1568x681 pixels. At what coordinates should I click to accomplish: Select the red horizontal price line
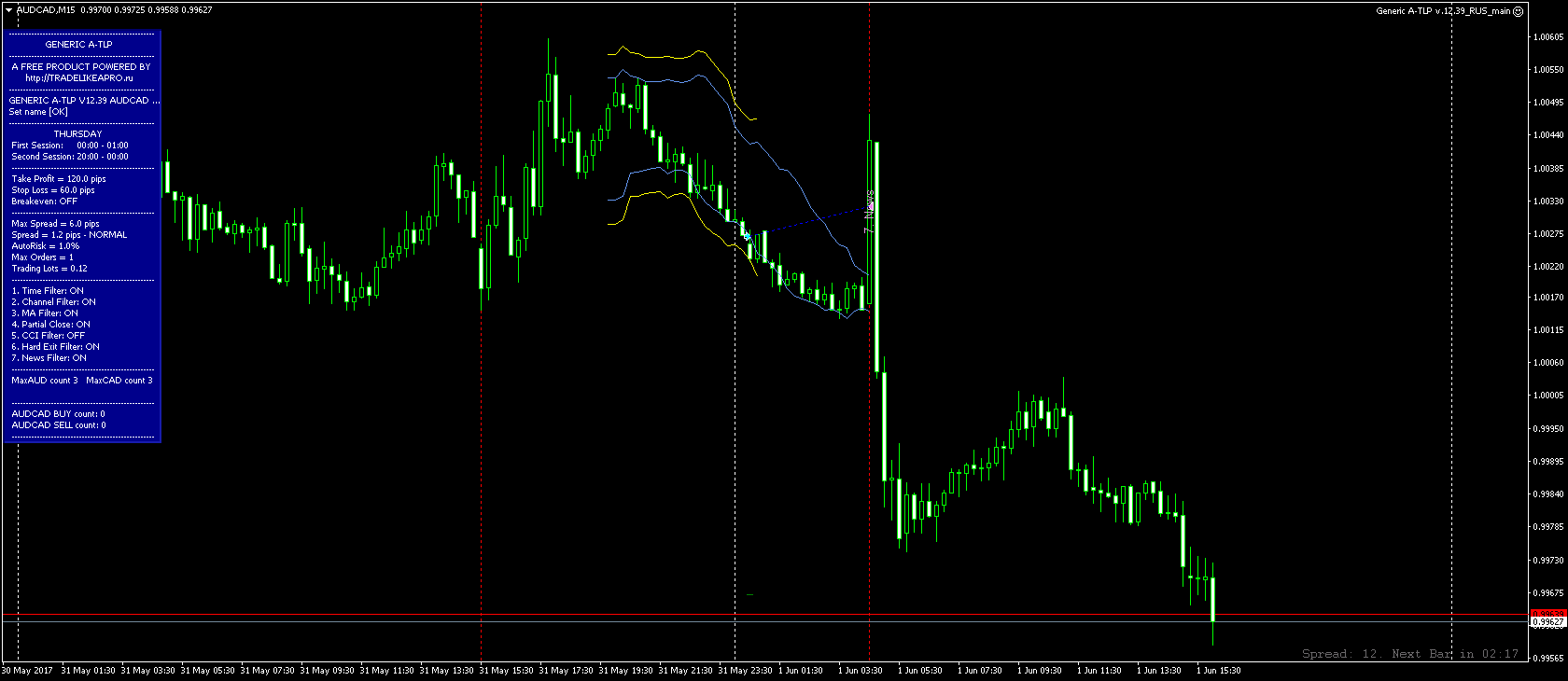(765, 615)
